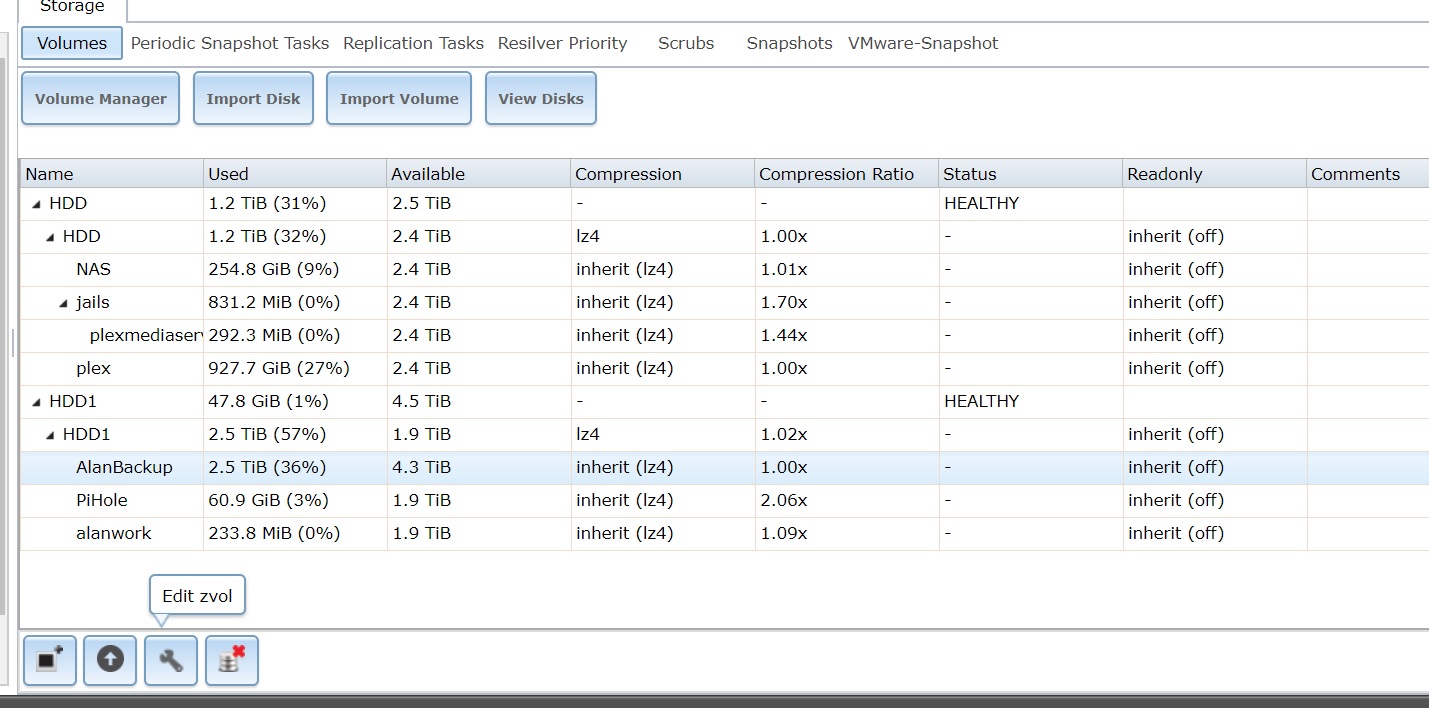1429x708 pixels.
Task: Click the "233.8 MiB (0%)" used value
Action: click(274, 533)
